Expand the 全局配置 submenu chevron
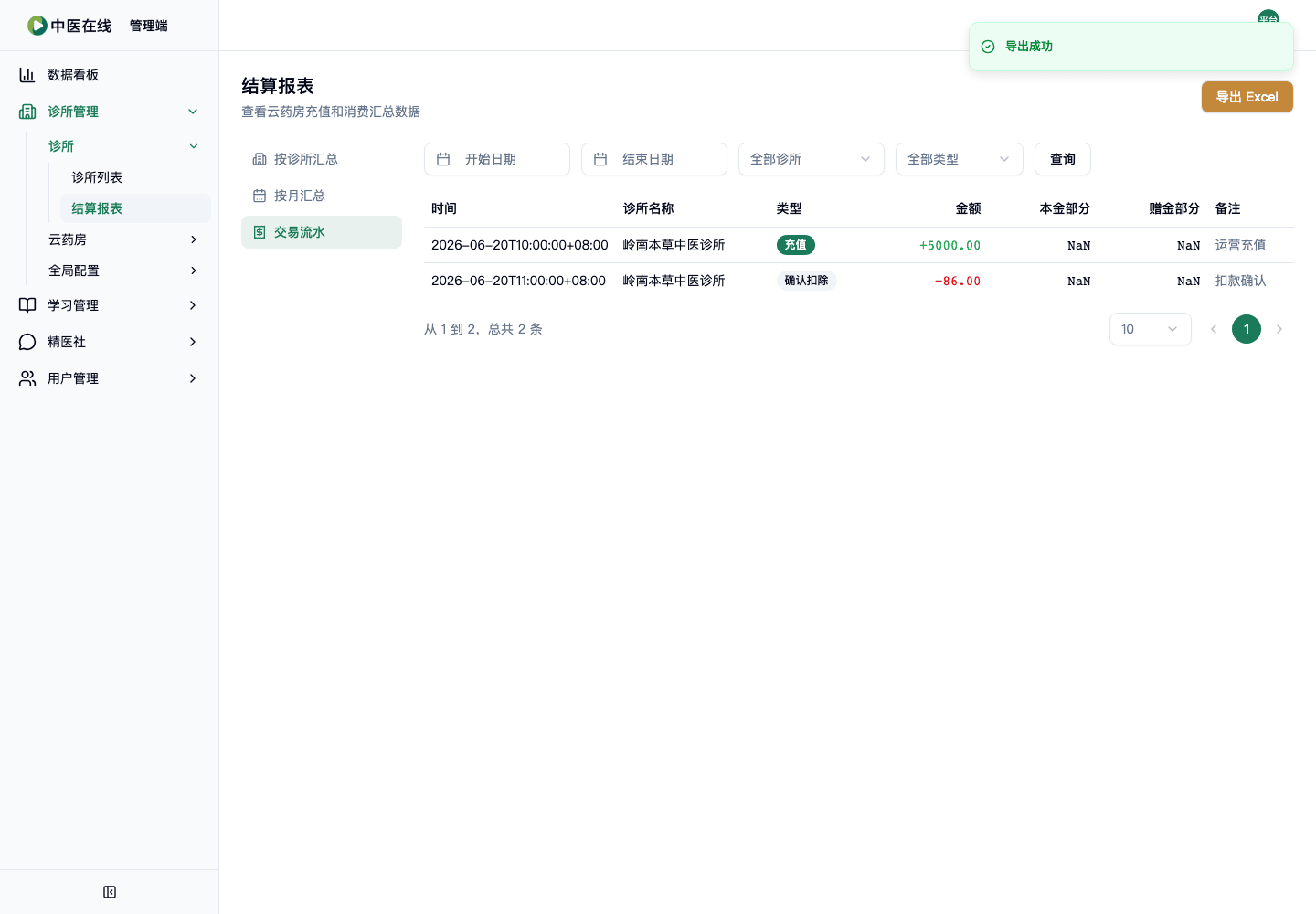 pyautogui.click(x=193, y=271)
